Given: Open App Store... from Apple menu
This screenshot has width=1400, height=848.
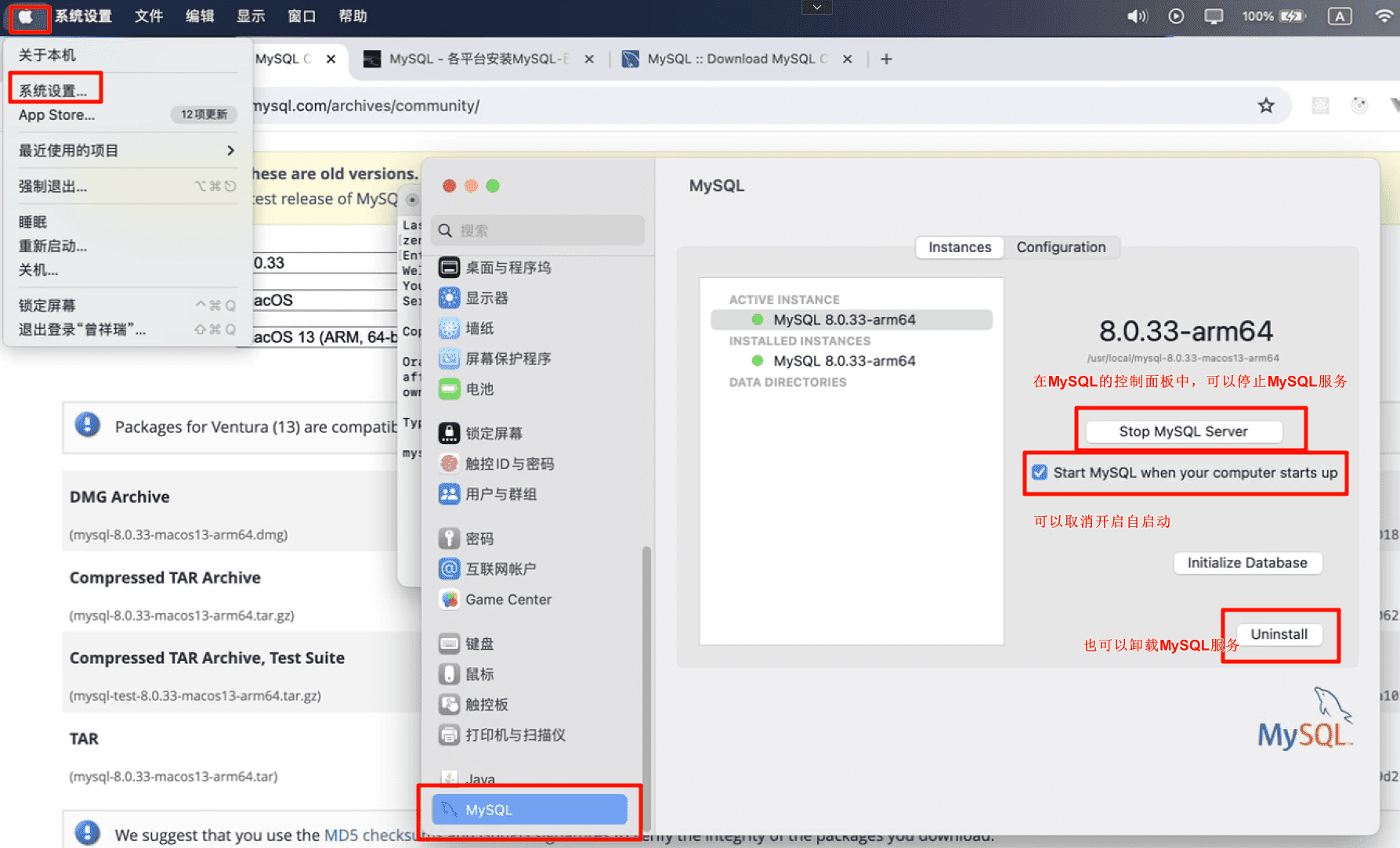Looking at the screenshot, I should pyautogui.click(x=56, y=115).
